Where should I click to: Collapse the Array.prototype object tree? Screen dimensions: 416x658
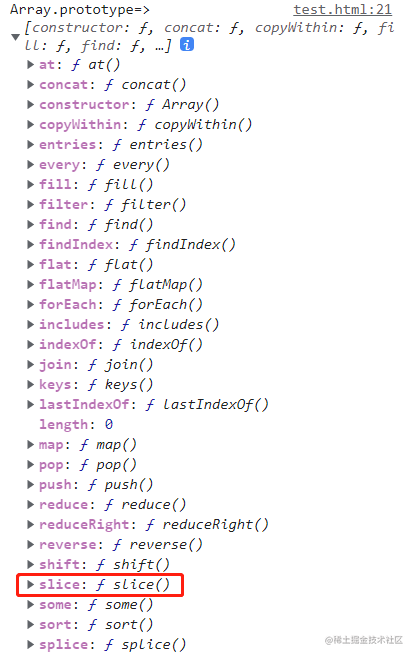(16, 37)
